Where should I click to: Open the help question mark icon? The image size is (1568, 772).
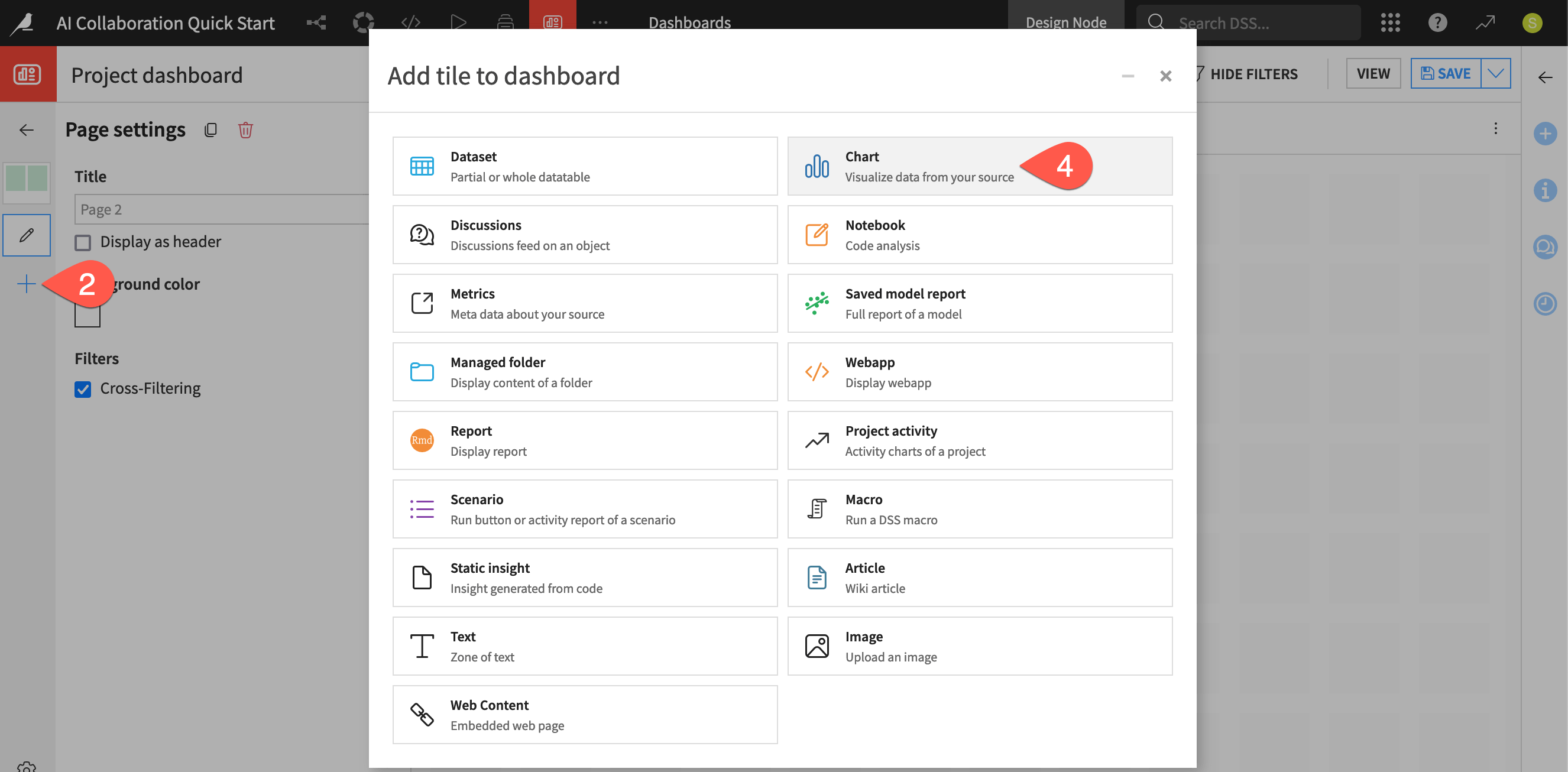coord(1437,22)
